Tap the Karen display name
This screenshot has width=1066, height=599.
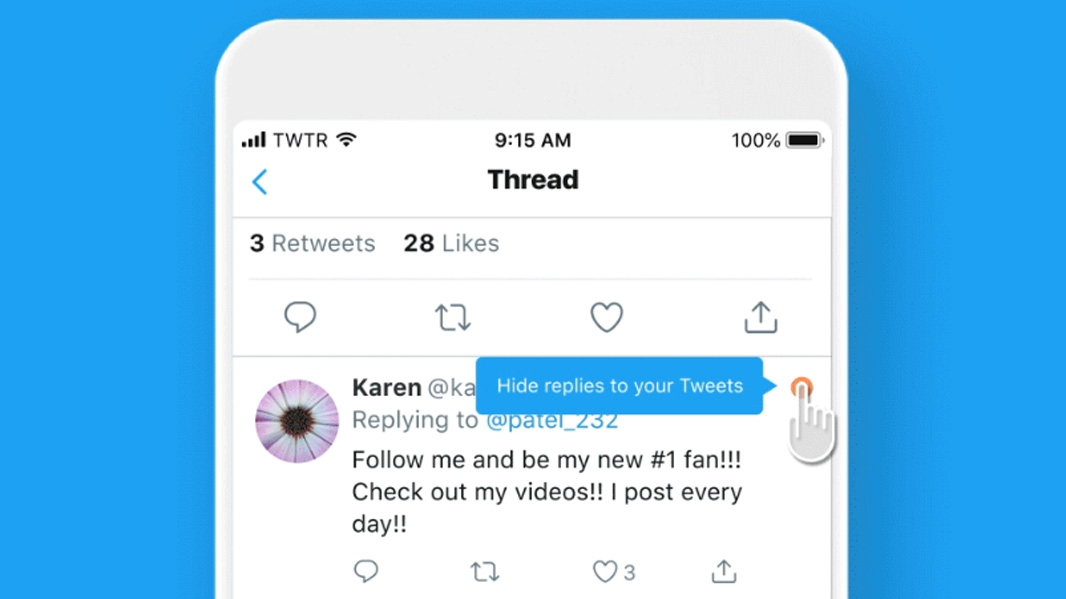pyautogui.click(x=386, y=387)
